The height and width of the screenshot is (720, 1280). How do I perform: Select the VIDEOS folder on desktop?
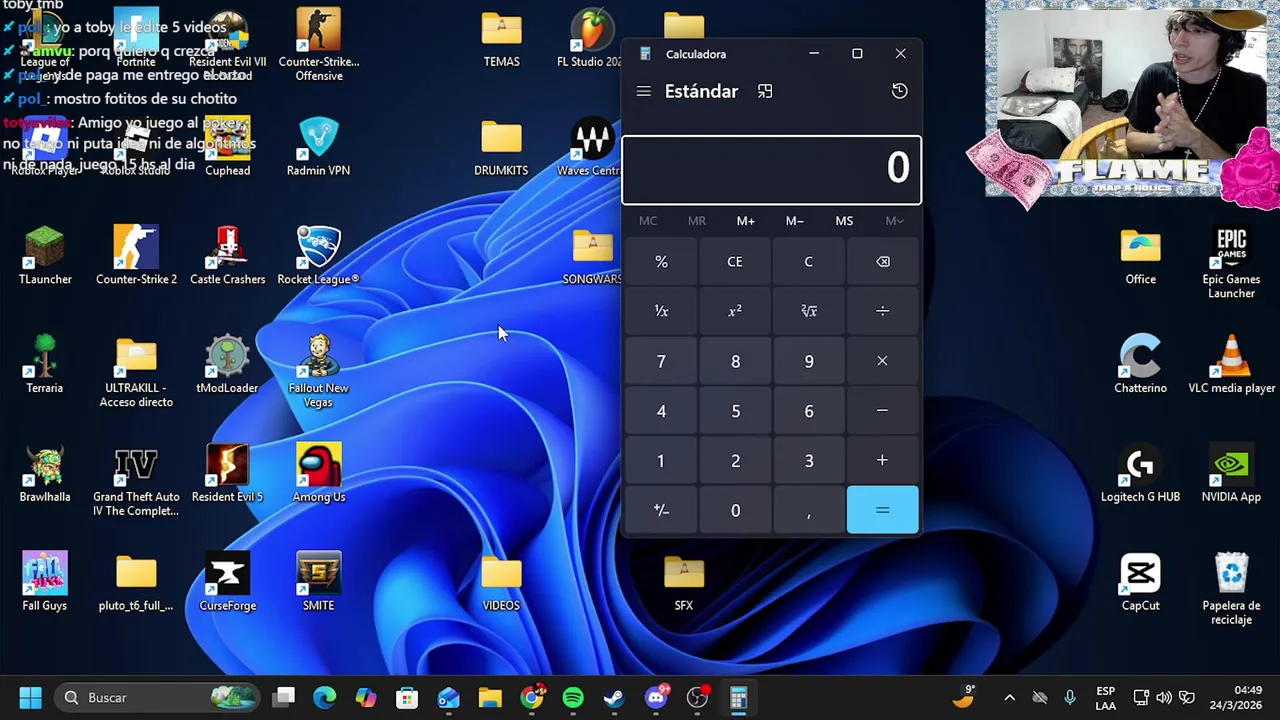(501, 582)
